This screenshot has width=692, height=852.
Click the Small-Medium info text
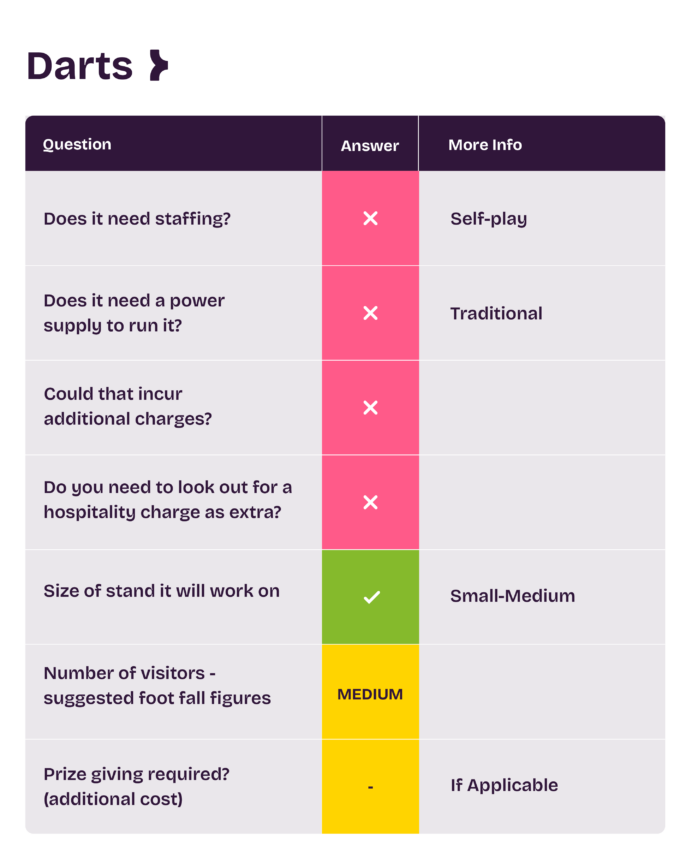(x=512, y=596)
